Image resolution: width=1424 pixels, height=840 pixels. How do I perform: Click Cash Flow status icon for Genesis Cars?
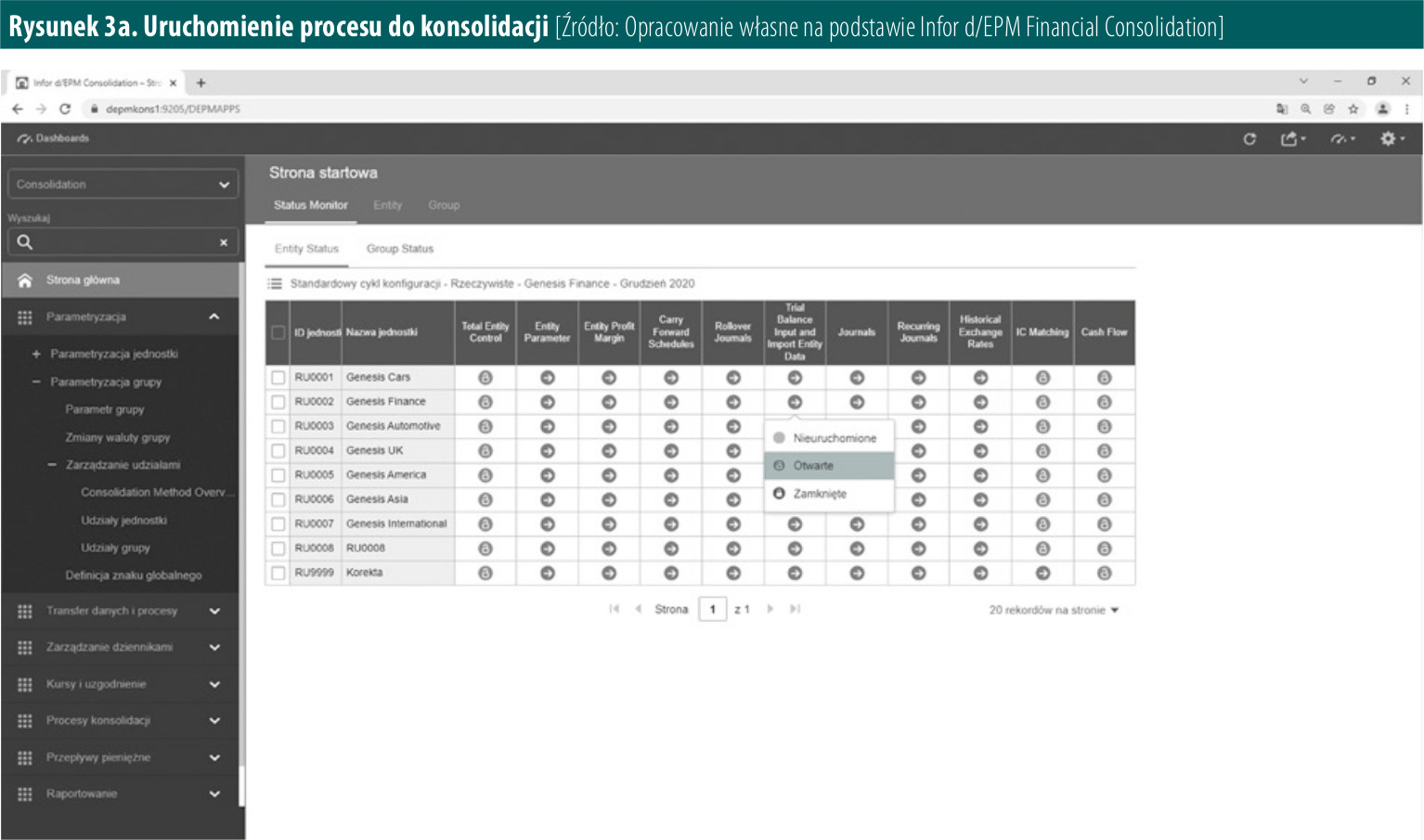click(x=1104, y=378)
